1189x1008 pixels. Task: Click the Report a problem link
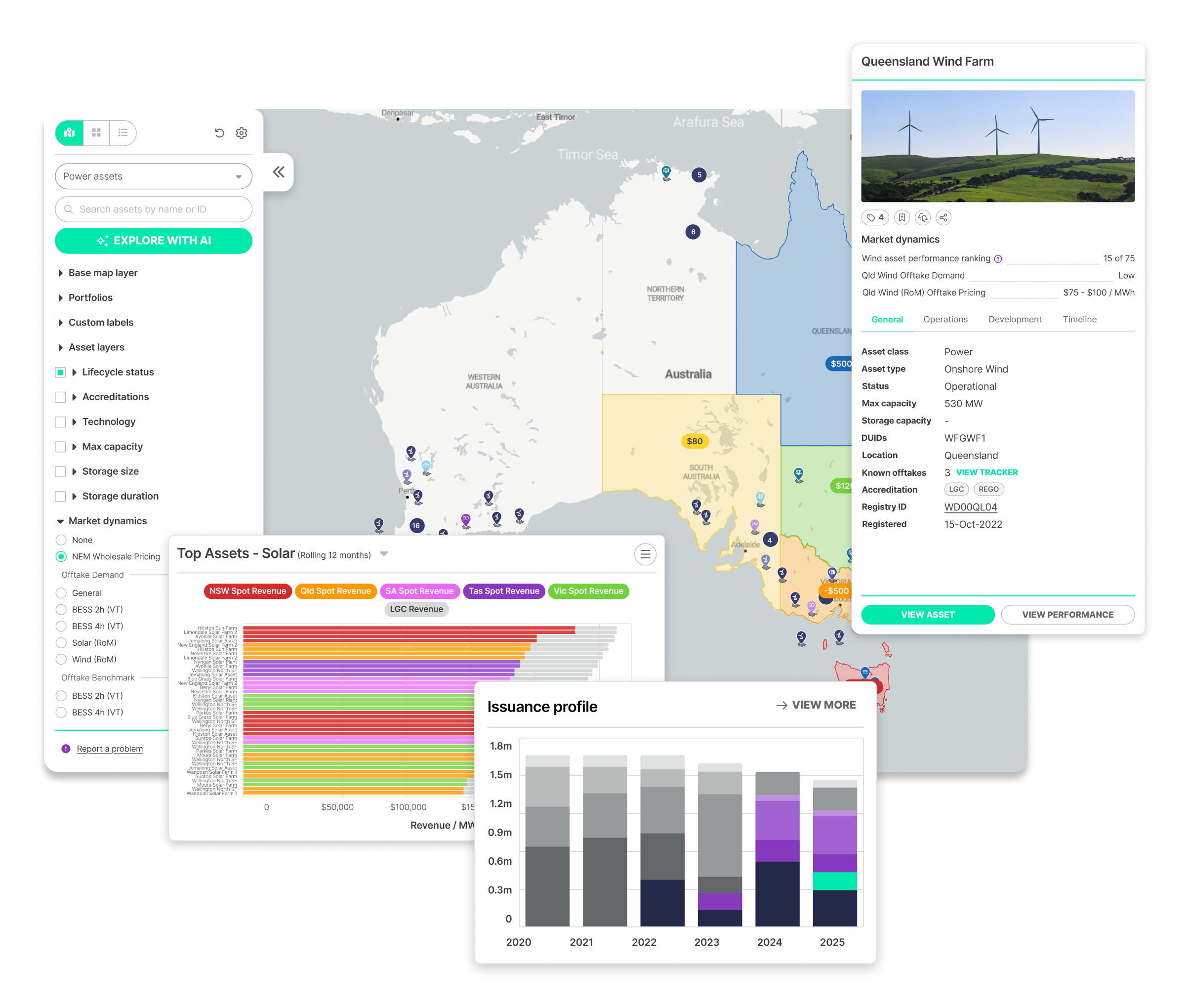tap(110, 749)
